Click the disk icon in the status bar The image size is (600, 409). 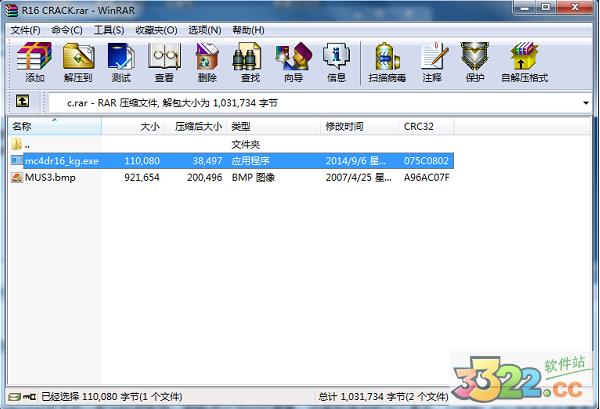(x=15, y=397)
